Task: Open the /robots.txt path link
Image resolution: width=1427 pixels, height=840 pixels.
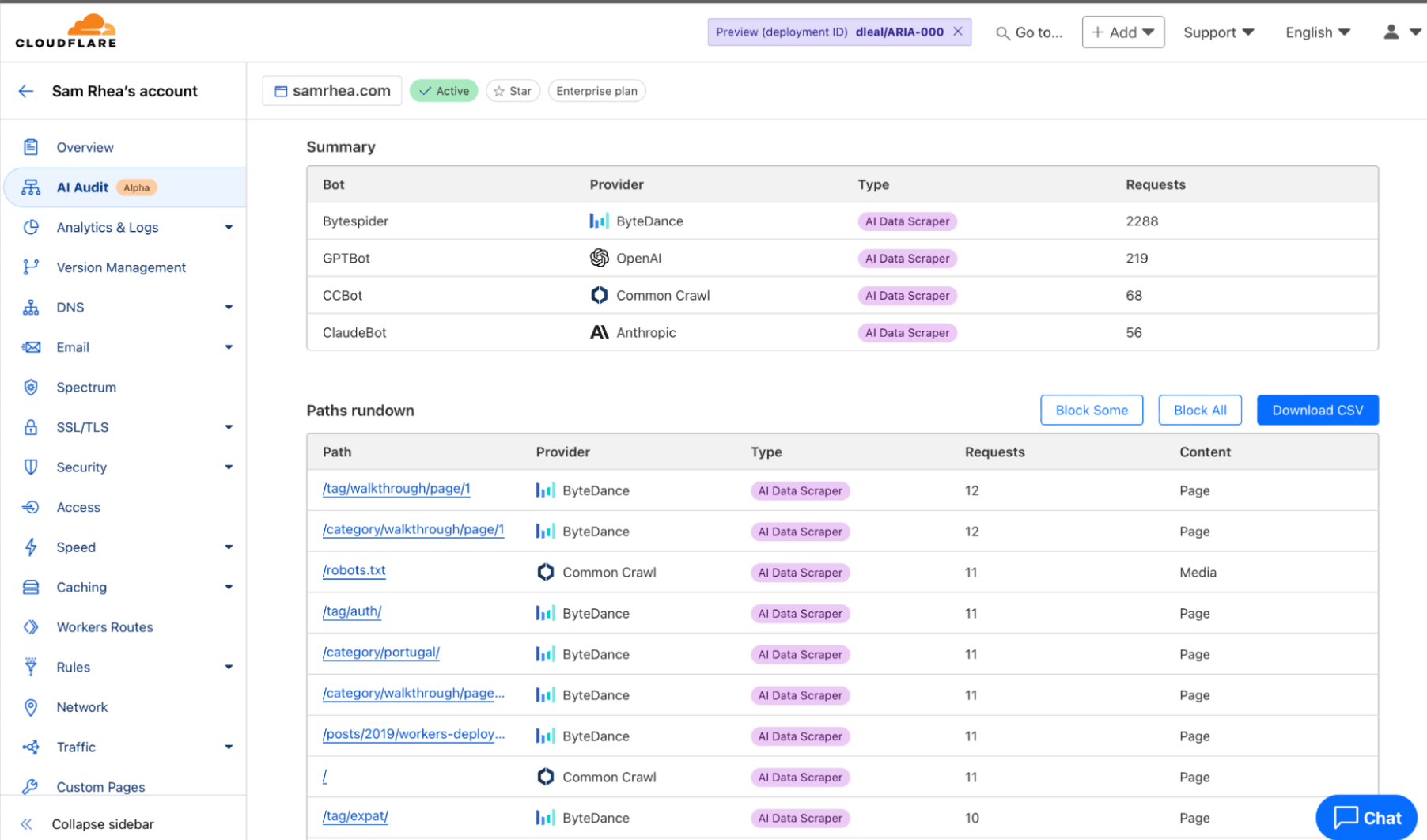Action: (x=354, y=570)
